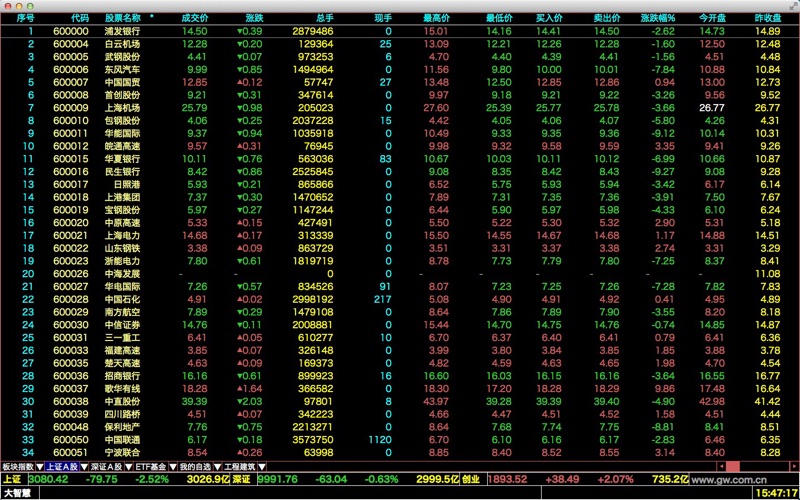Sort by 卖出价 column header
Image resolution: width=800 pixels, height=500 pixels.
click(x=607, y=18)
